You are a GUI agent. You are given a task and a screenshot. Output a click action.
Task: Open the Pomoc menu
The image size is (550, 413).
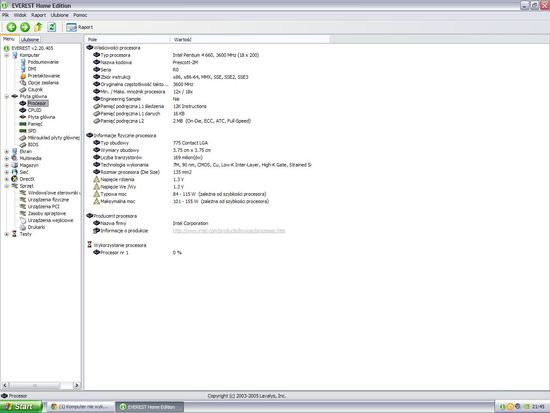tap(80, 15)
